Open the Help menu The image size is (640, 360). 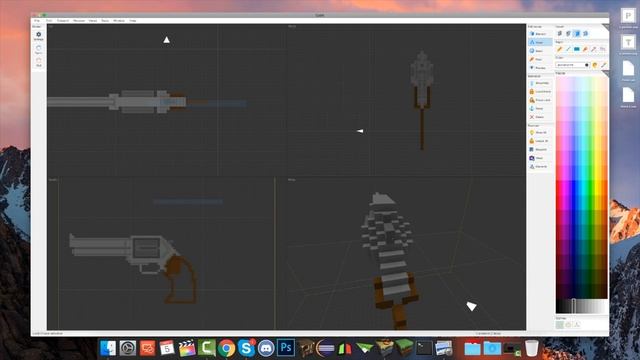coord(133,20)
